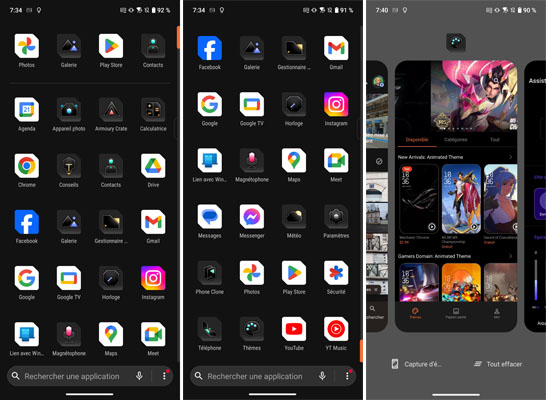Select the Disponible tab
Viewport: 546px width, 400px height.
(417, 140)
